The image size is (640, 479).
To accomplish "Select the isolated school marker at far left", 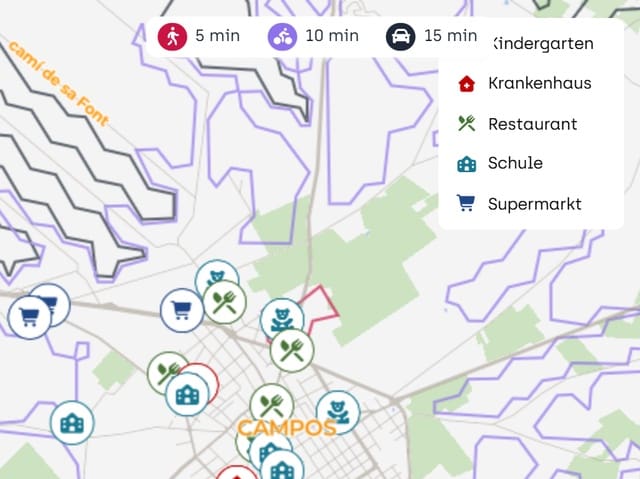I will 72,423.
